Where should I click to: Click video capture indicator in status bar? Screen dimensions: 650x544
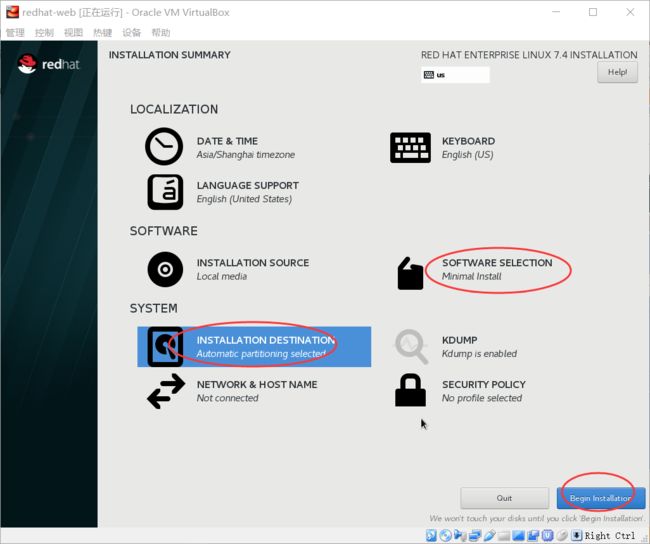[x=533, y=535]
